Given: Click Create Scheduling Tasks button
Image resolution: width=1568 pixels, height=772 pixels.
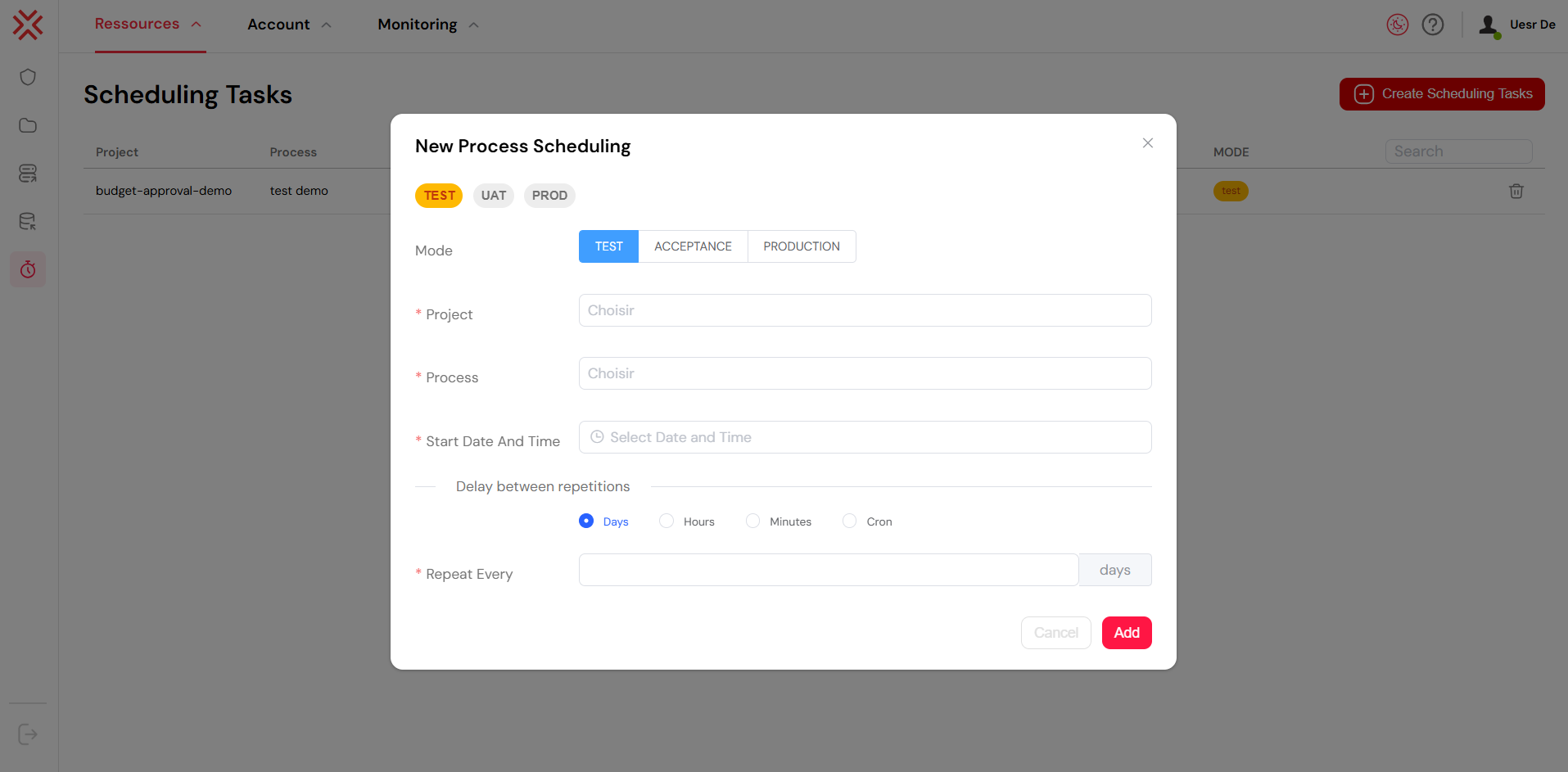Looking at the screenshot, I should [x=1442, y=94].
